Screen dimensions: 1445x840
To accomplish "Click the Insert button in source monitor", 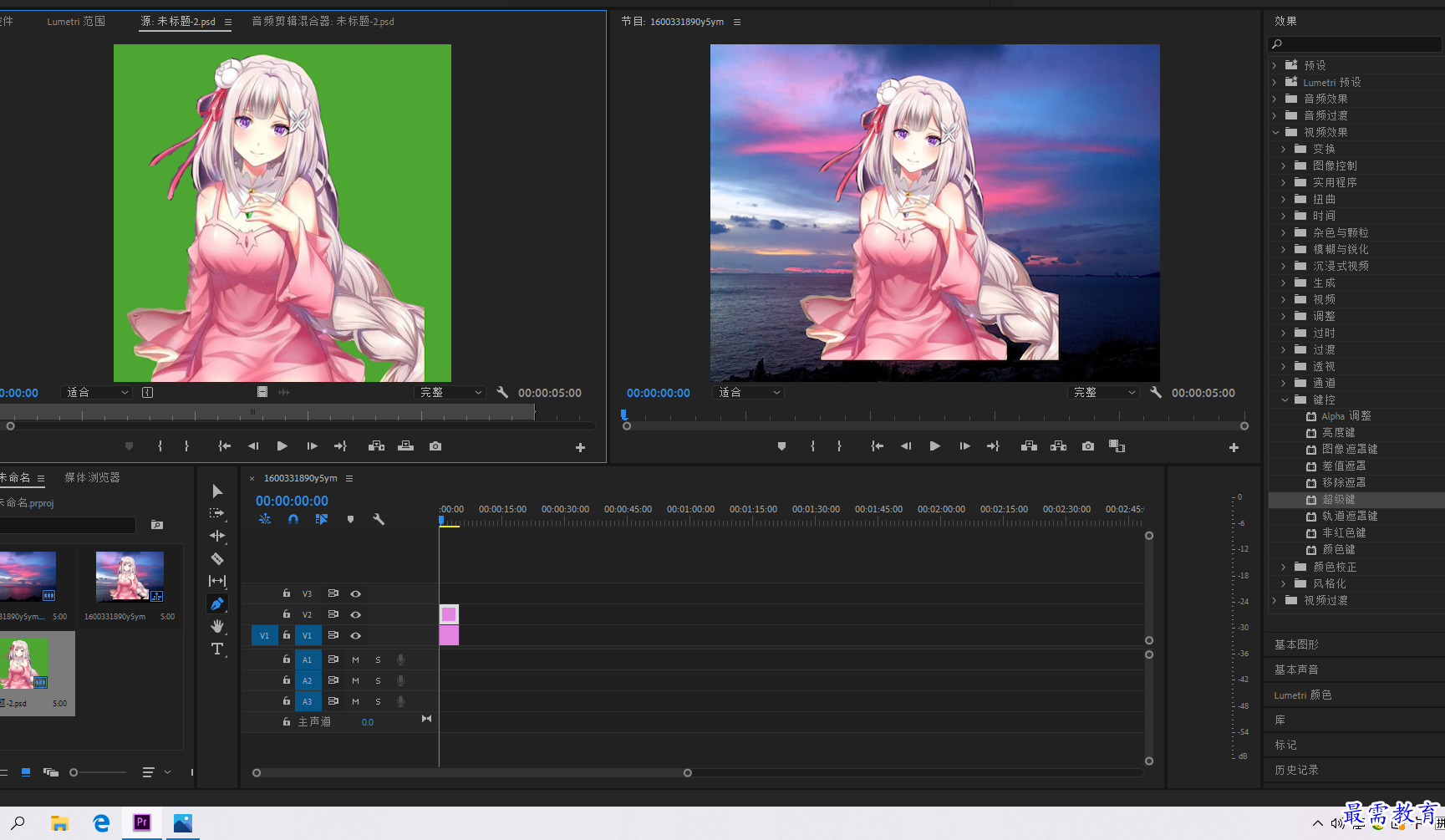I will (377, 446).
